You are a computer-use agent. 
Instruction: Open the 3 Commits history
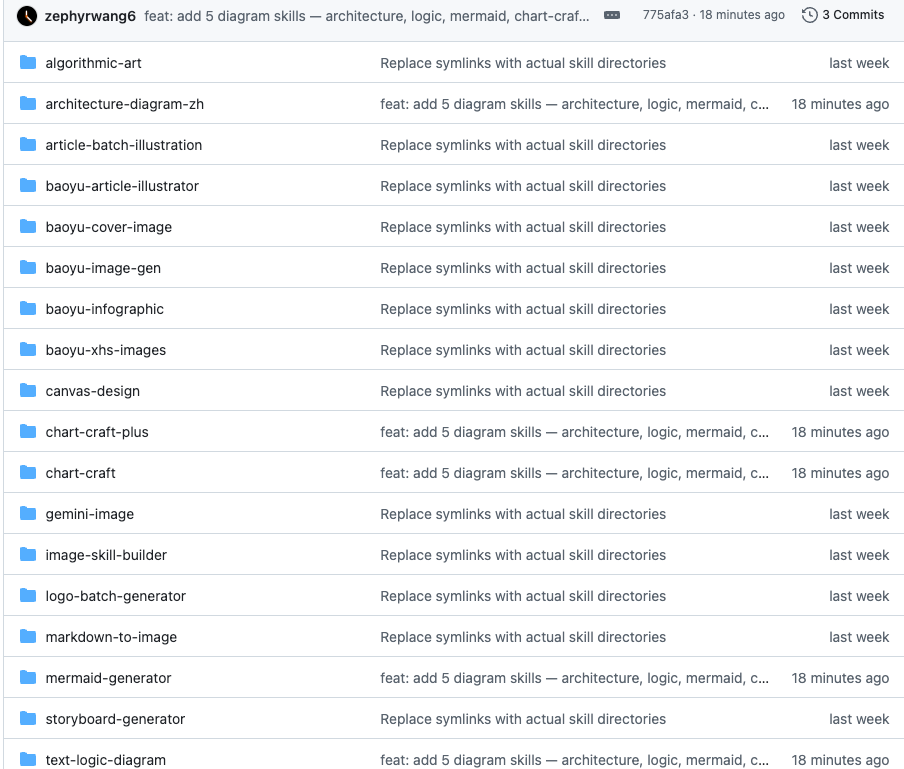(843, 16)
